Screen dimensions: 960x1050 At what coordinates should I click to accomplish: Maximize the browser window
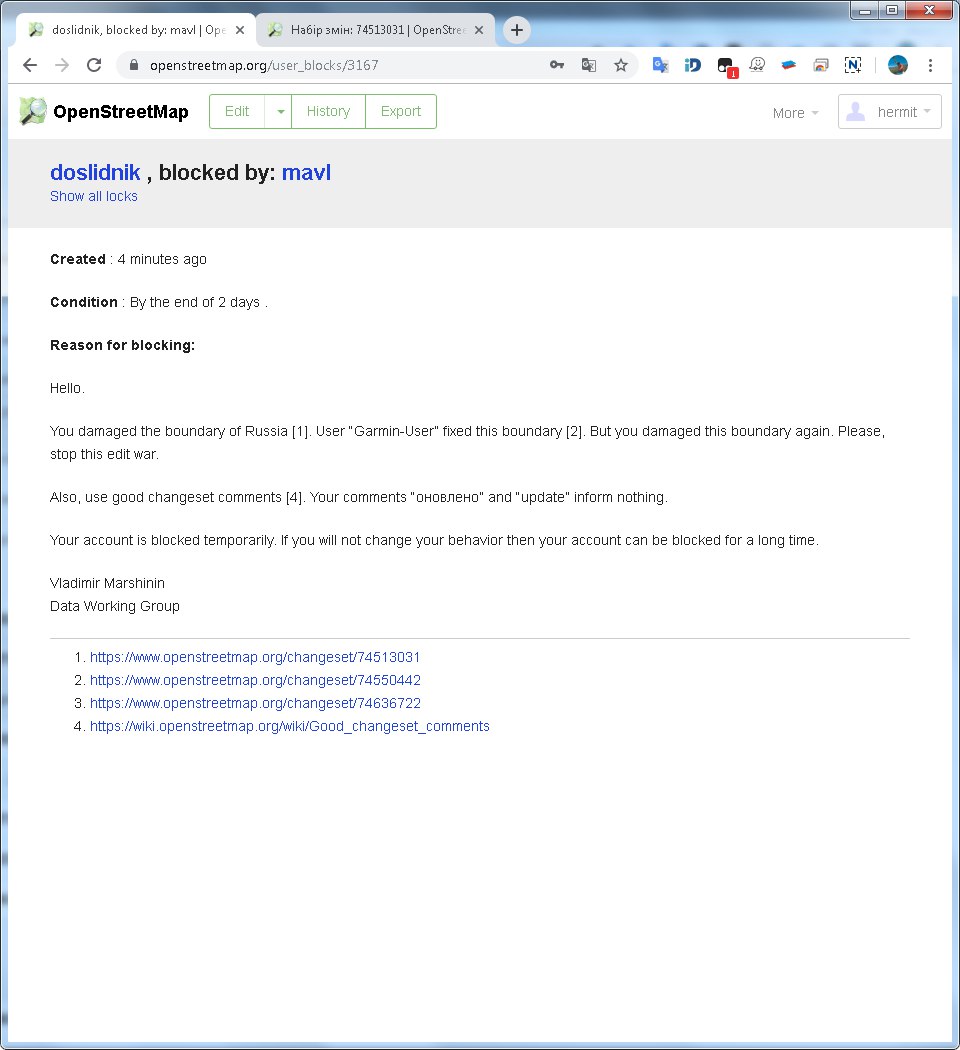click(892, 10)
